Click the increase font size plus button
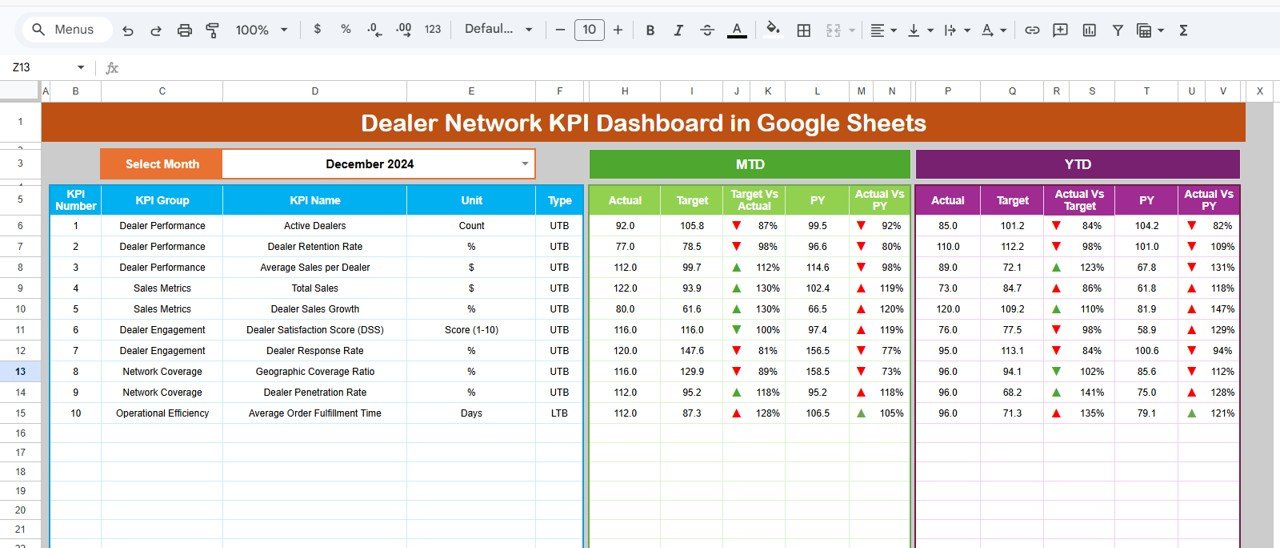The image size is (1280, 548). 618,30
